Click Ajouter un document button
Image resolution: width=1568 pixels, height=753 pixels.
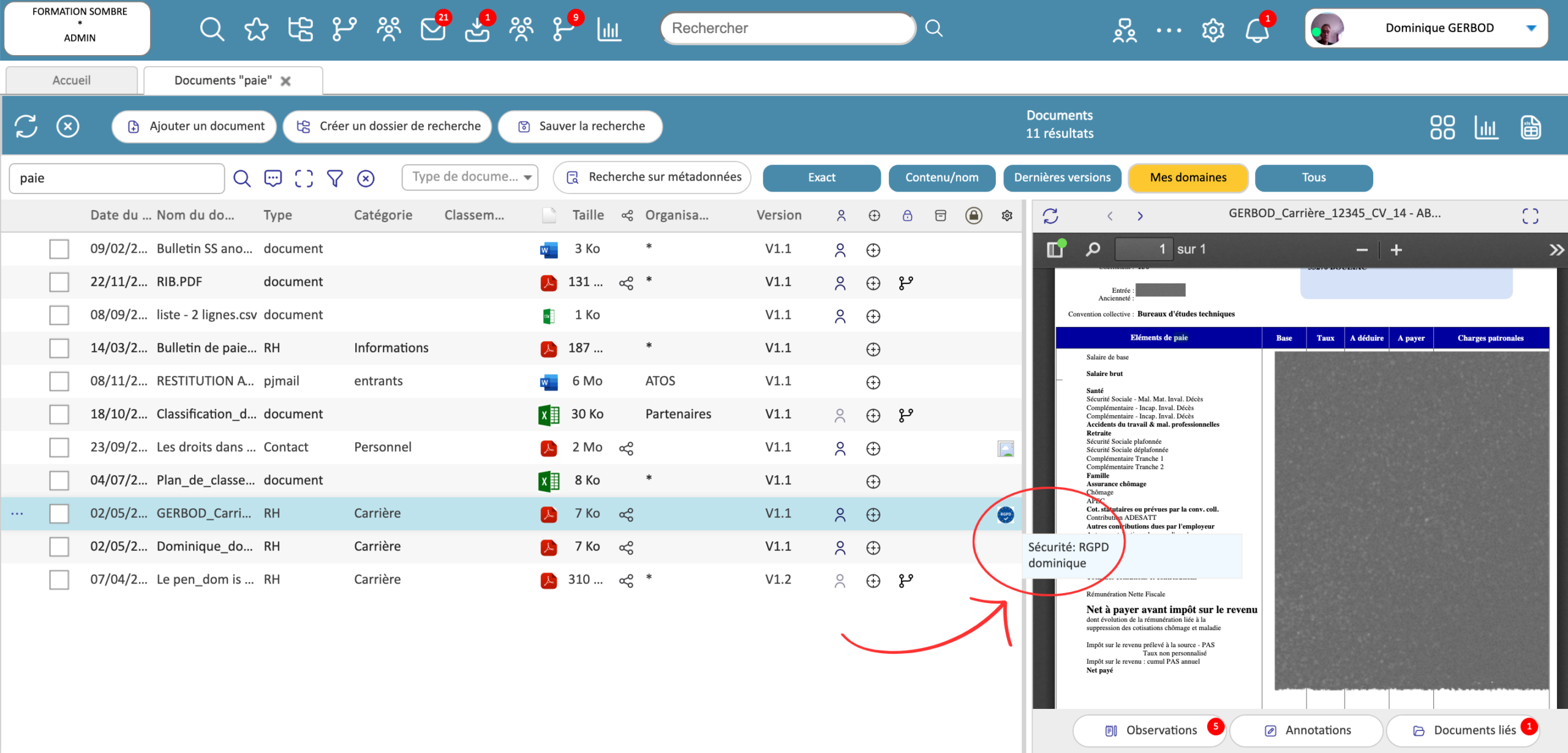pyautogui.click(x=195, y=126)
